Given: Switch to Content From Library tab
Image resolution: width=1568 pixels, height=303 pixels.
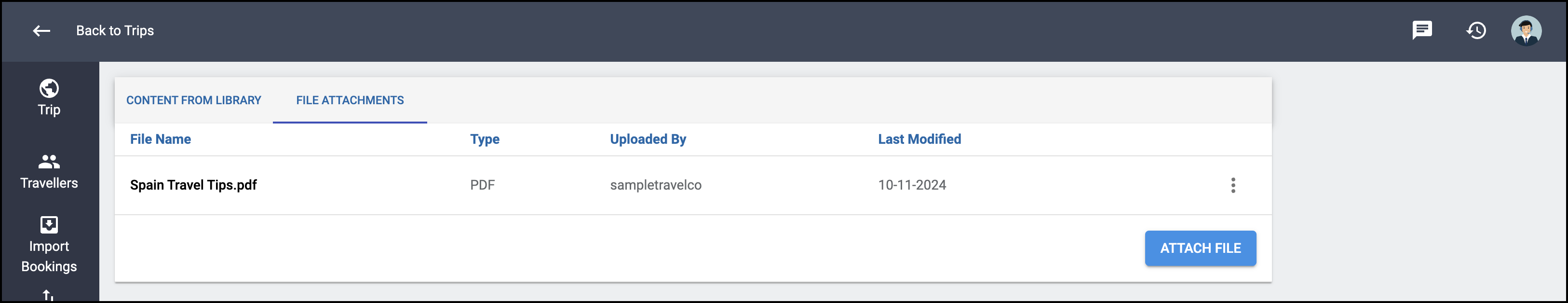Looking at the screenshot, I should (x=193, y=100).
